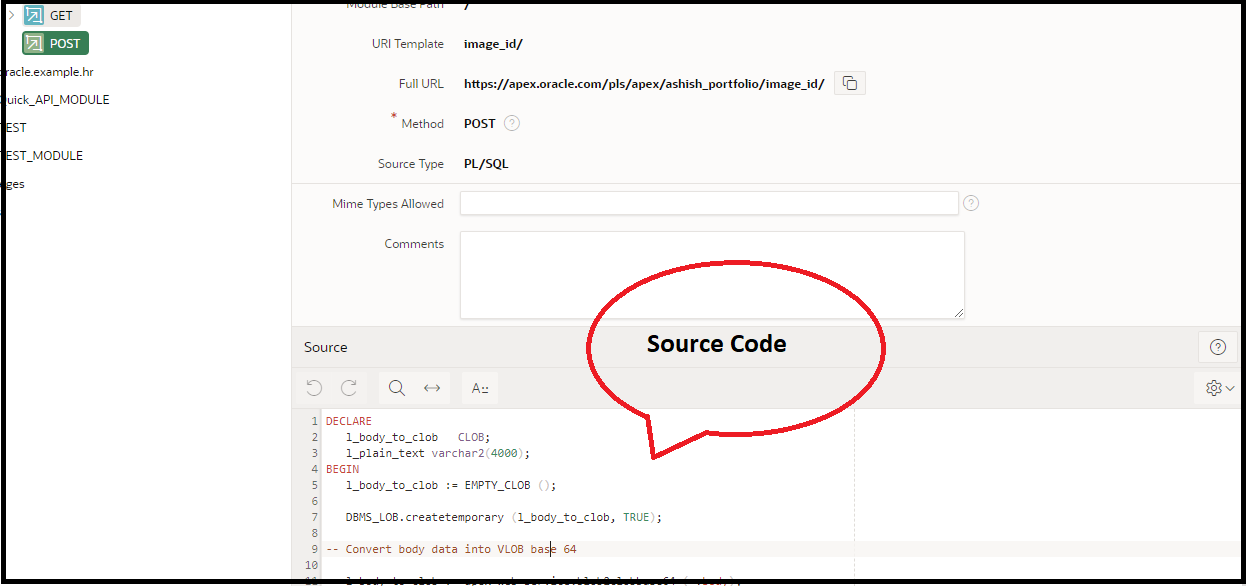The width and height of the screenshot is (1246, 586).
Task: Click the whitespace width icon in editor toolbar
Action: click(431, 388)
